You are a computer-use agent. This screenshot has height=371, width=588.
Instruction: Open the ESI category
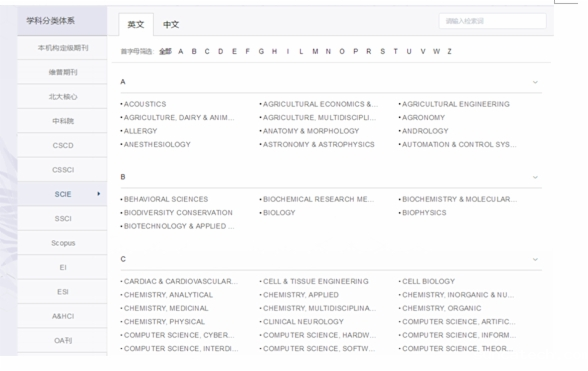63,292
